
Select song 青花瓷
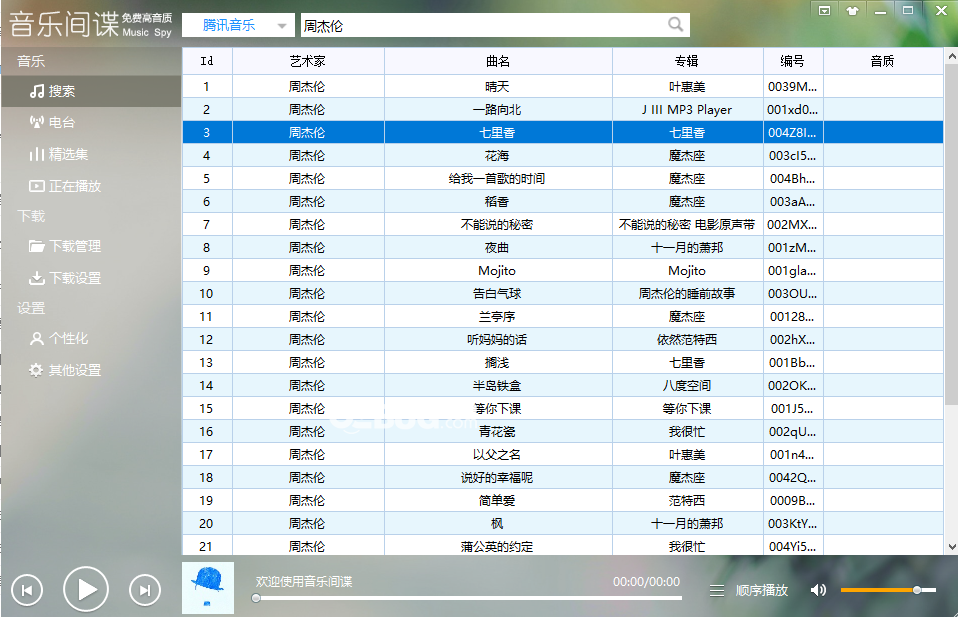point(497,432)
